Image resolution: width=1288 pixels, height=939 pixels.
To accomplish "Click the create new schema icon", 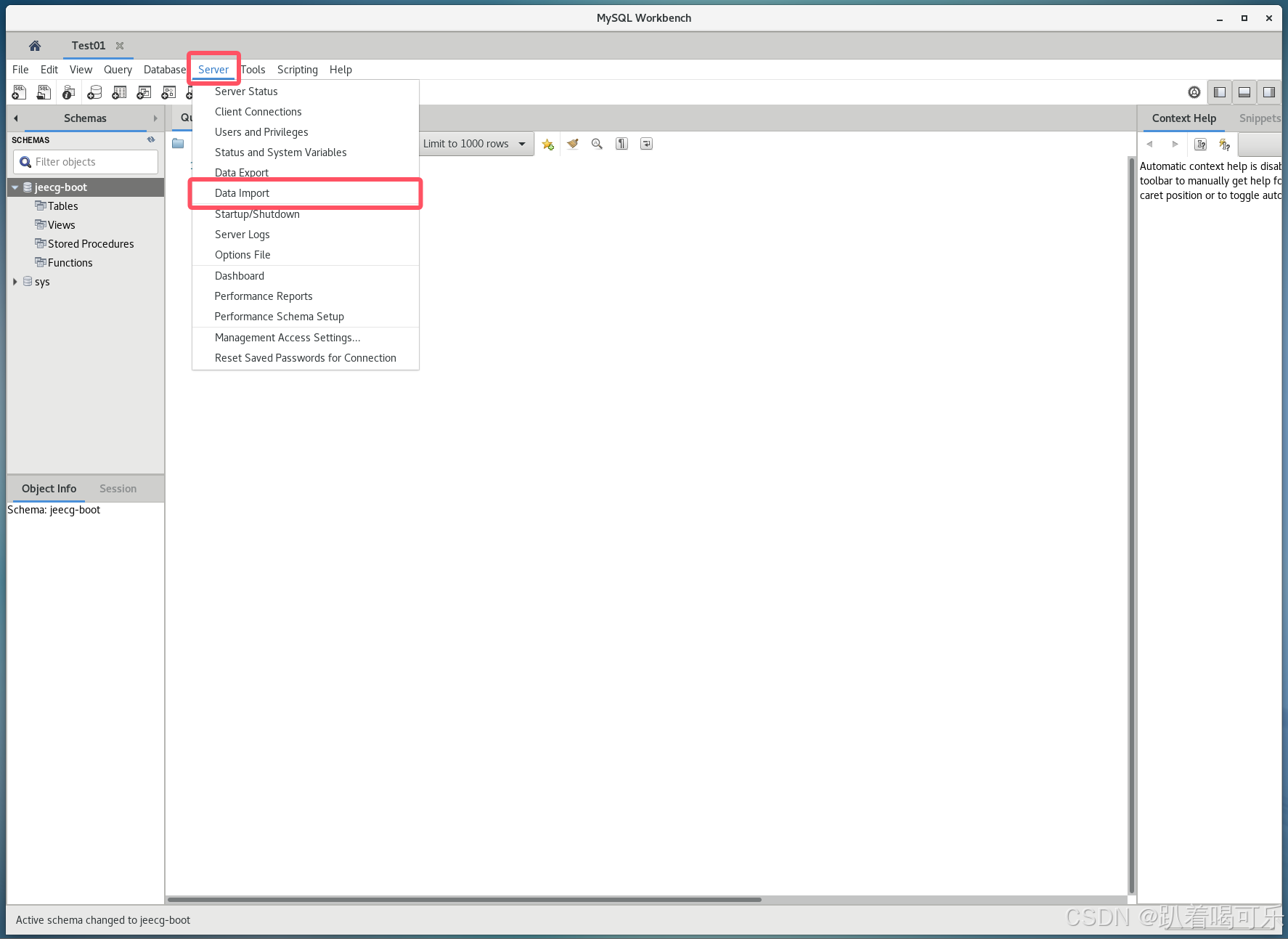I will (94, 92).
